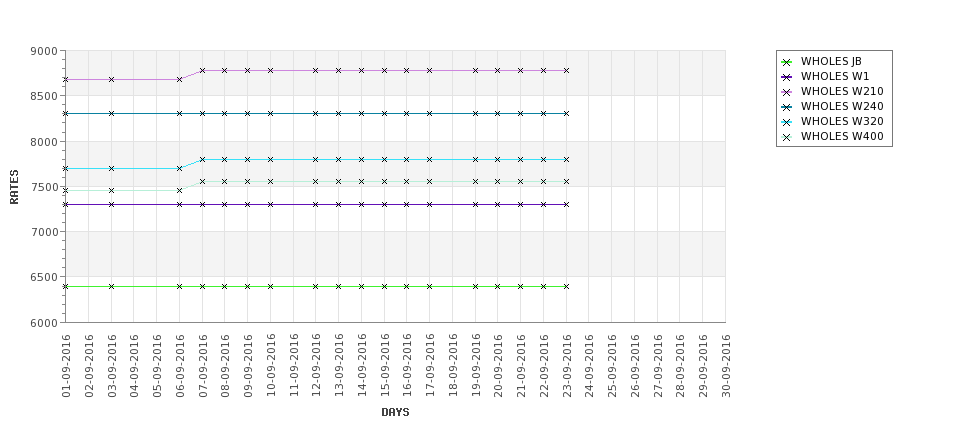Click the WHOLES W210 legend marker
The image size is (975, 429).
coord(787,92)
